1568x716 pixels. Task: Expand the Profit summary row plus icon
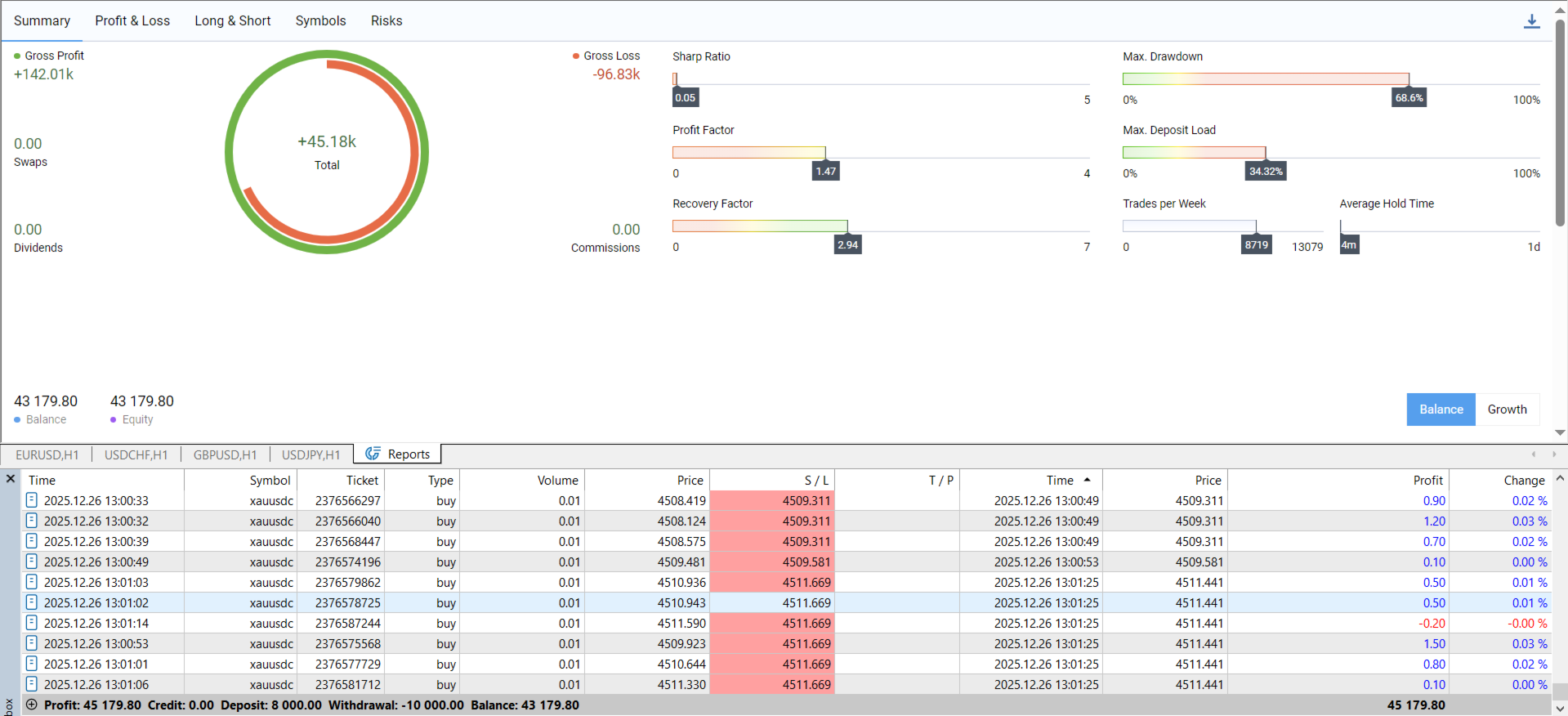click(x=32, y=704)
